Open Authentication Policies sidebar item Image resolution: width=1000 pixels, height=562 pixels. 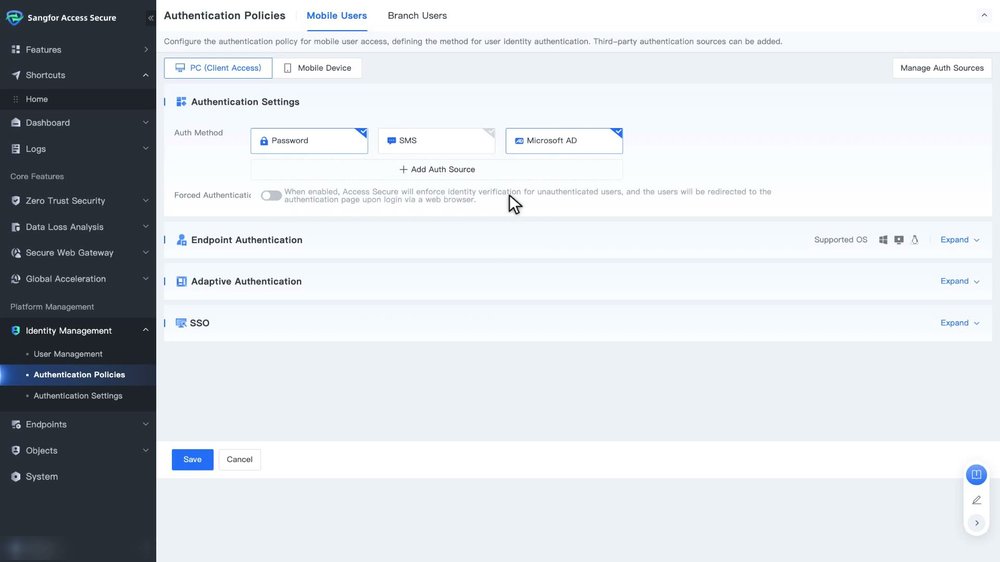point(79,375)
